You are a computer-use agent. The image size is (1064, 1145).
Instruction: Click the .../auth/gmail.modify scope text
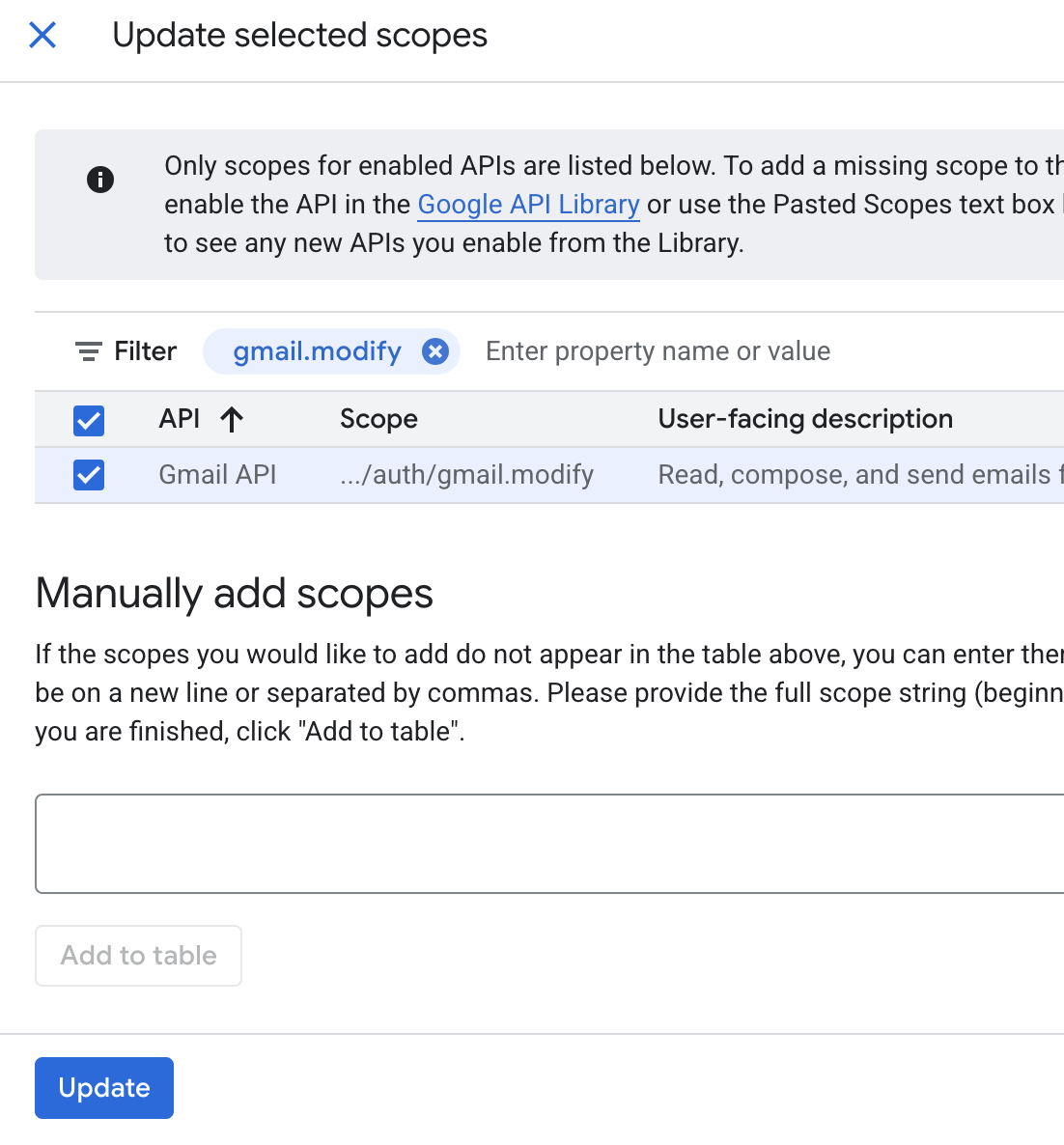coord(466,475)
